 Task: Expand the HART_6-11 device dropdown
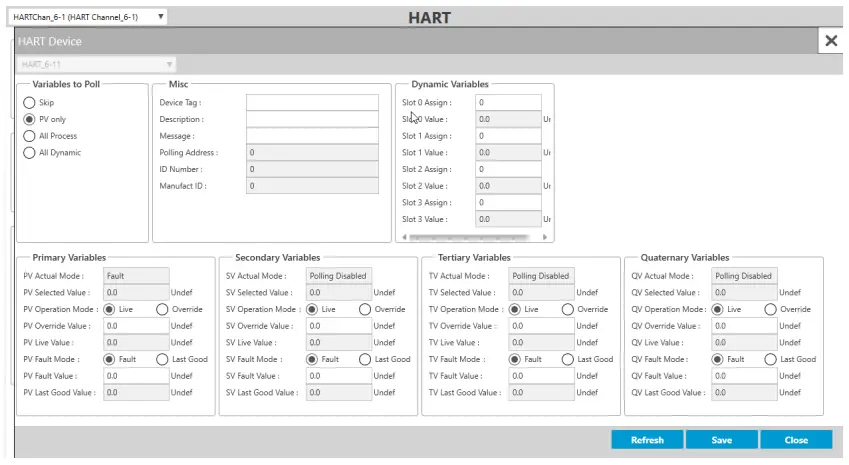(97, 64)
